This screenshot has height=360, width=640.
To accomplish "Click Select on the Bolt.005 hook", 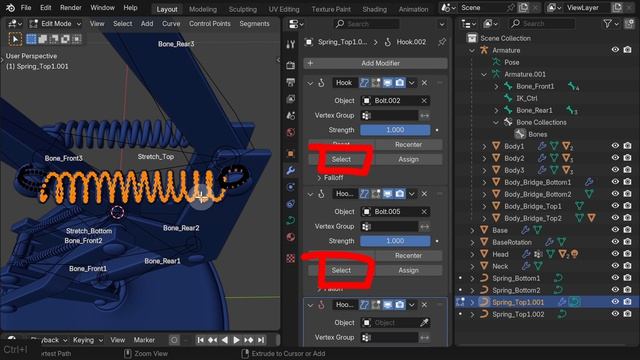I will 341,270.
